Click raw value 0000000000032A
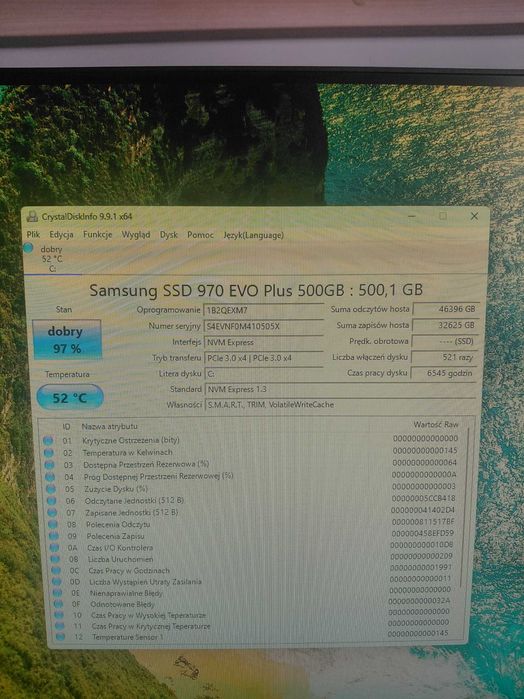Viewport: 524px width, 699px height. click(x=419, y=601)
